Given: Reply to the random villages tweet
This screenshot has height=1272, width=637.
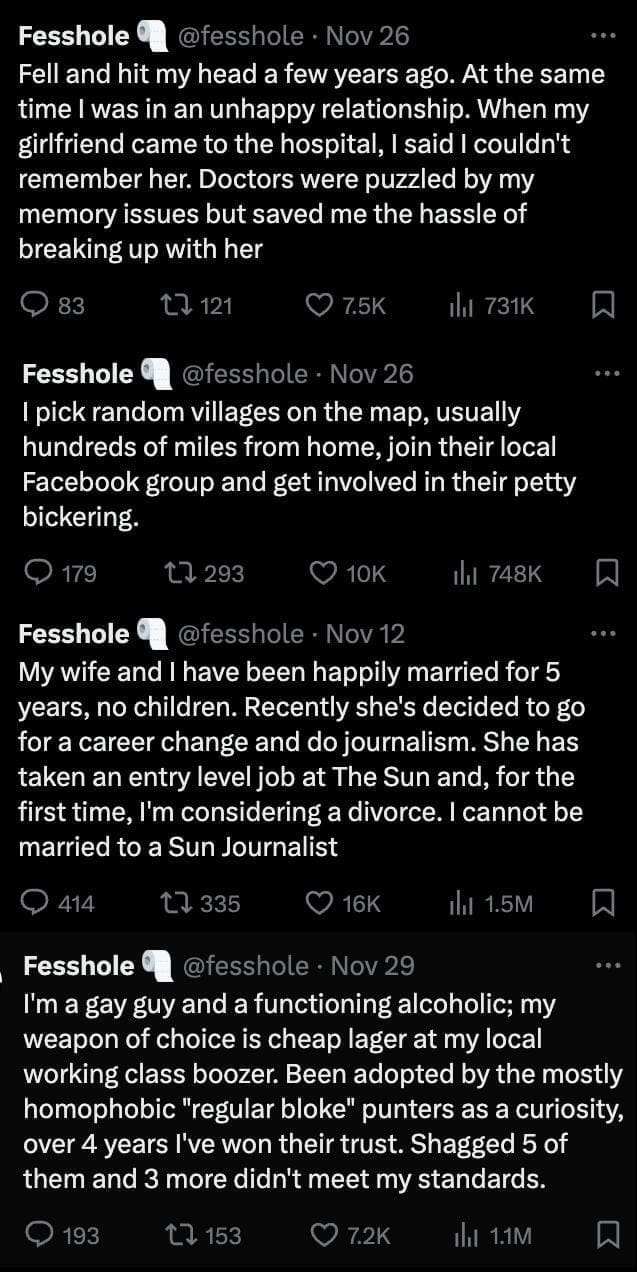Looking at the screenshot, I should tap(39, 573).
